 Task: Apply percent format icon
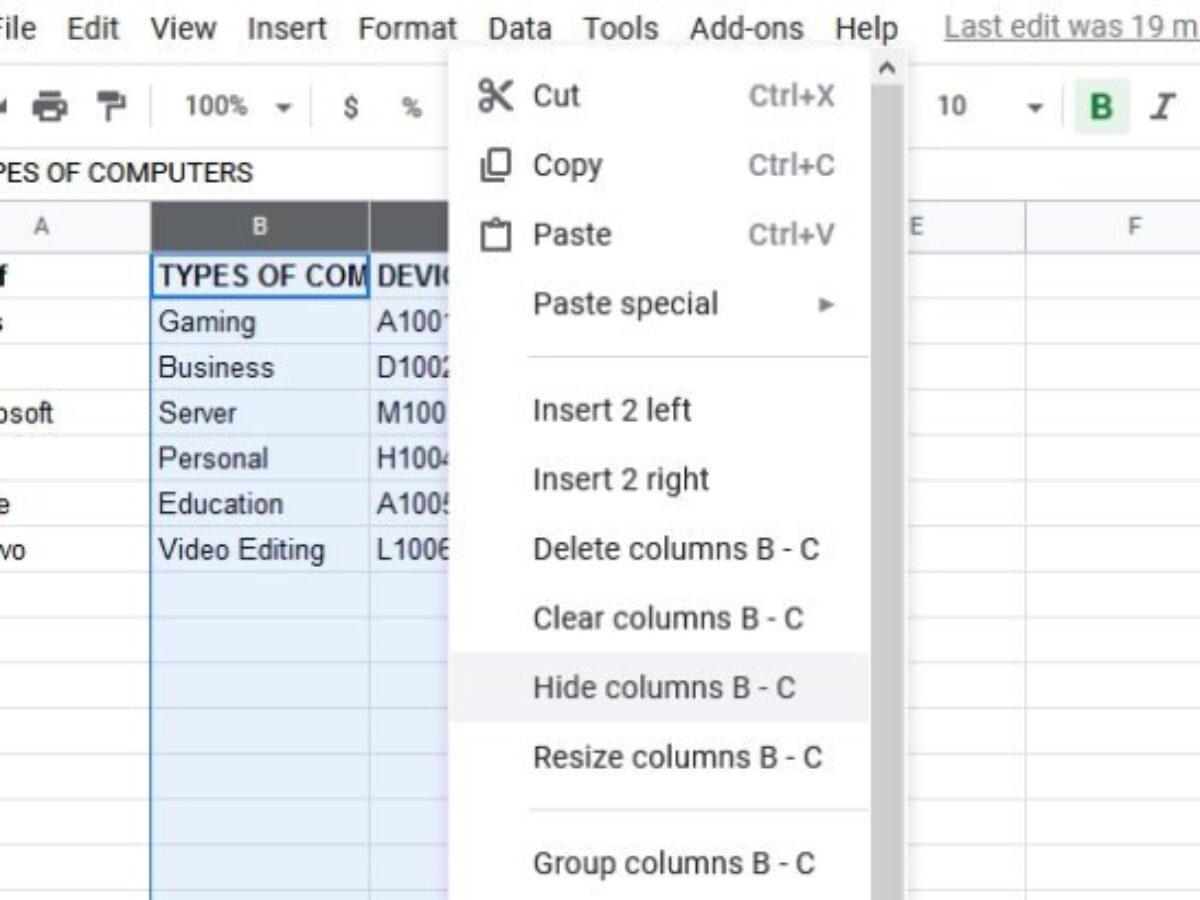(x=412, y=107)
